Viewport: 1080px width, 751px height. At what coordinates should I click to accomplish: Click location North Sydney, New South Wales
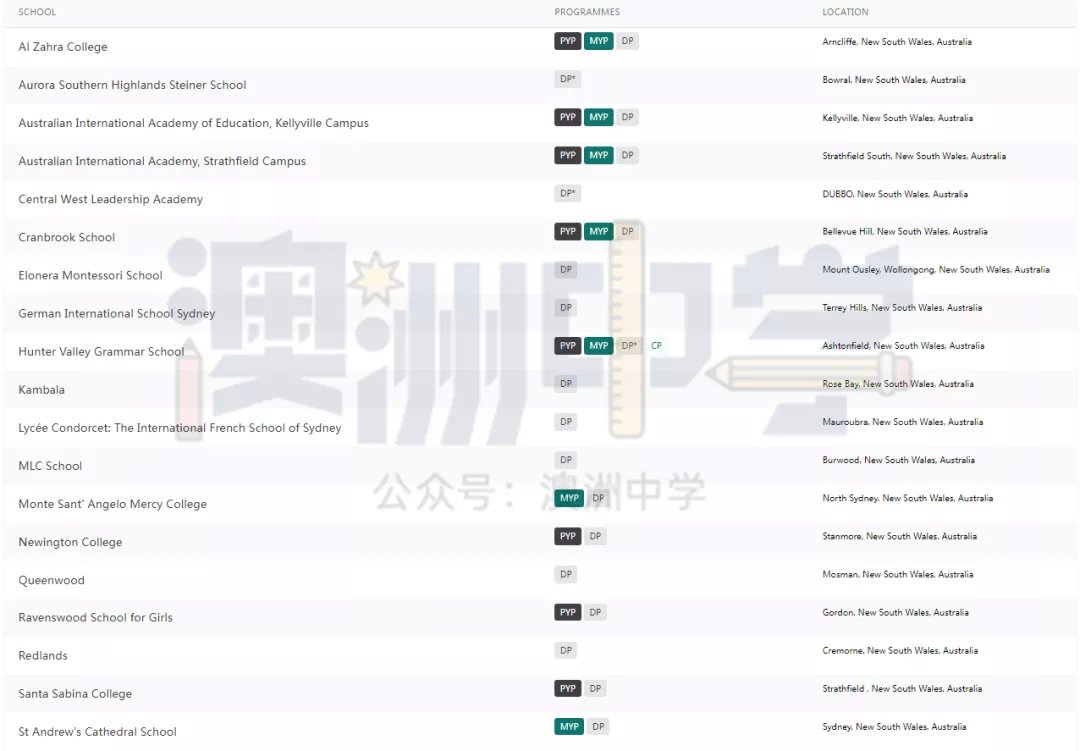coord(907,498)
